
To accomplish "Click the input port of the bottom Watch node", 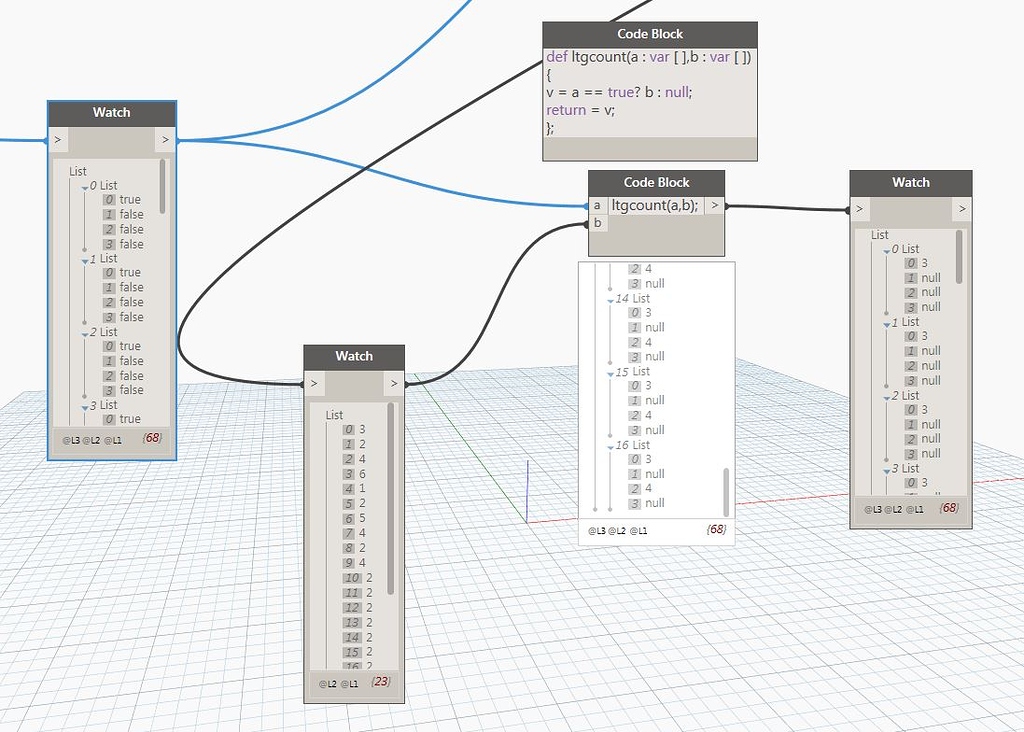I will pyautogui.click(x=314, y=383).
